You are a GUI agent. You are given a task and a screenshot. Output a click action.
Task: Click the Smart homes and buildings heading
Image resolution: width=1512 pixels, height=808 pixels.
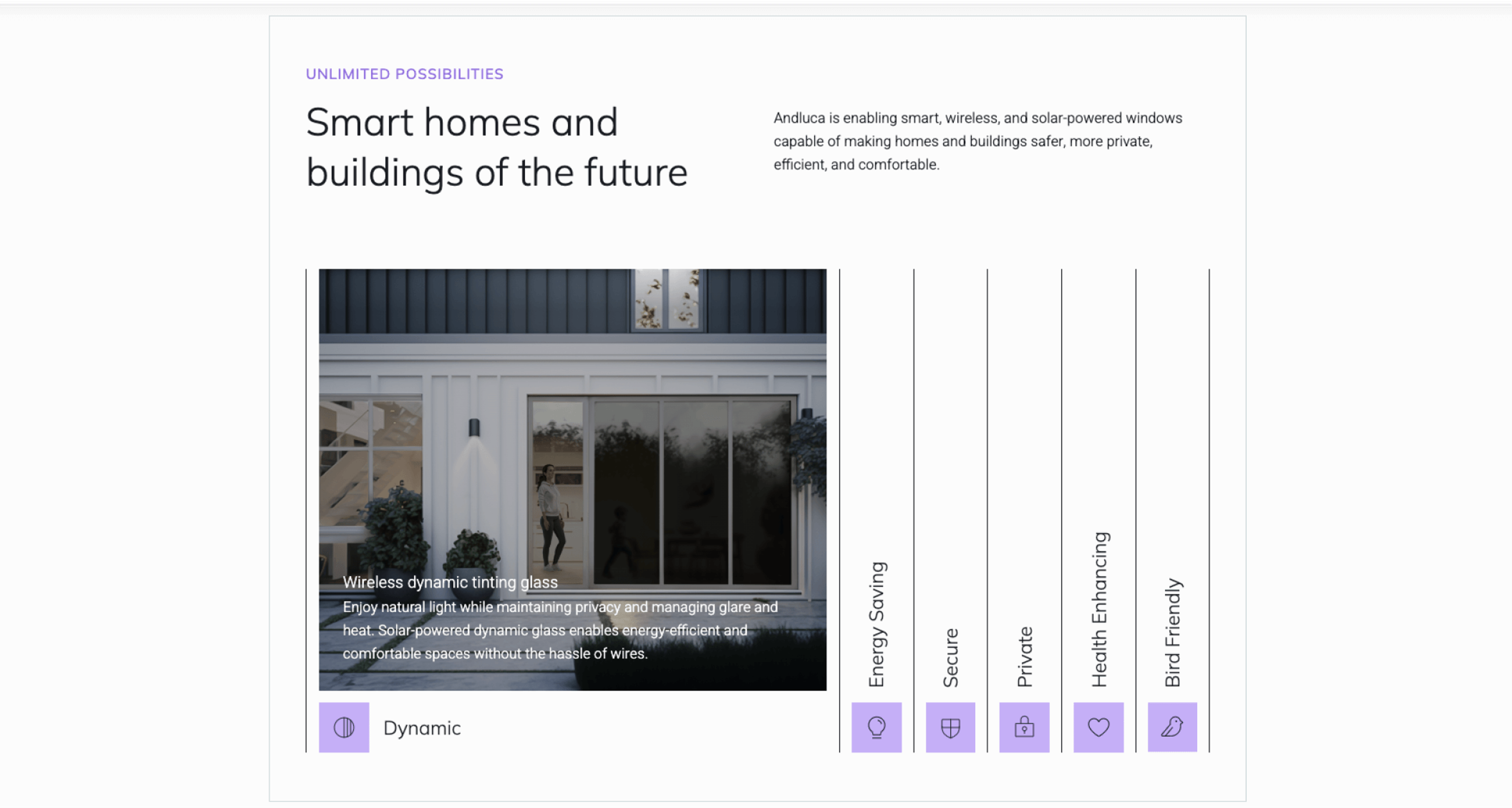[497, 147]
